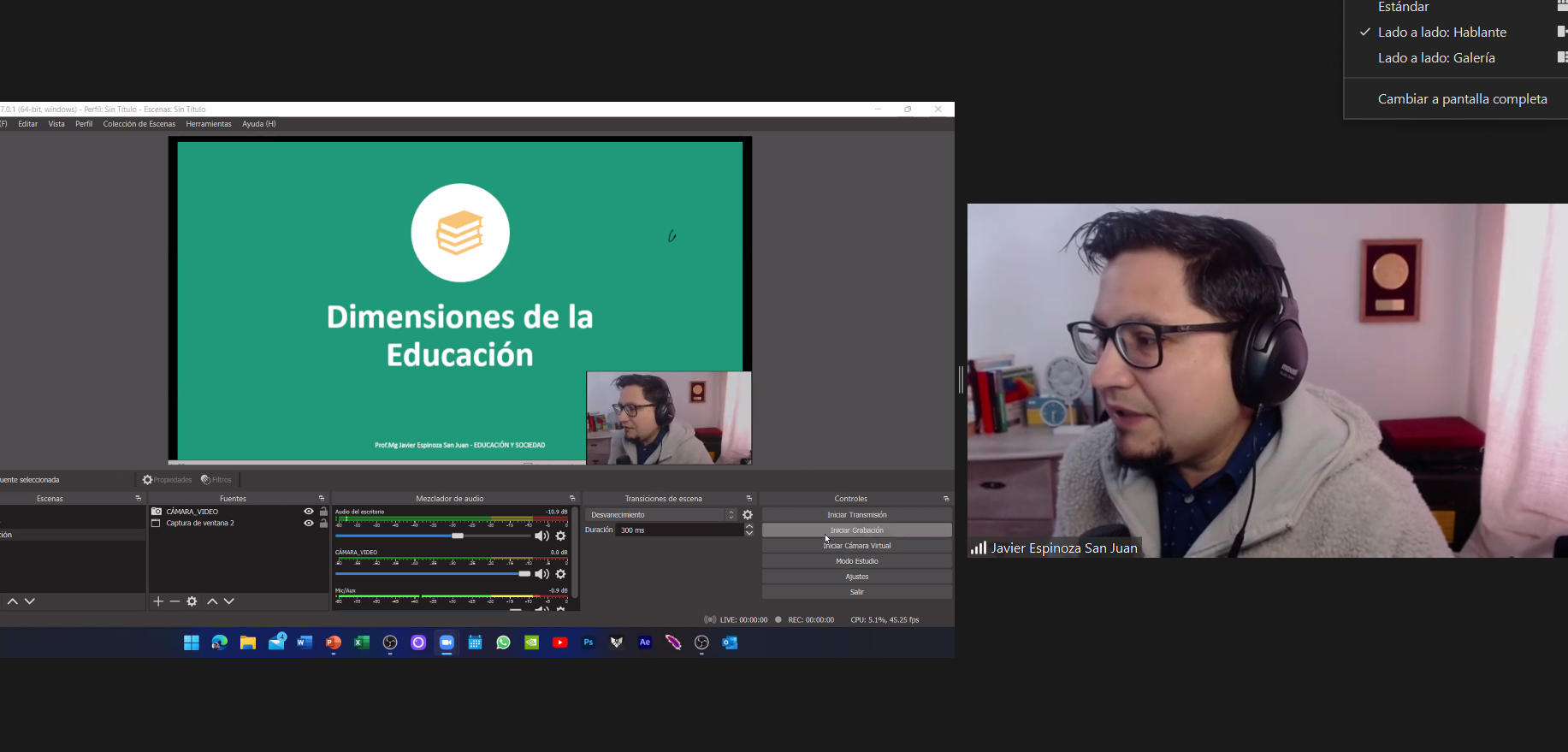
Task: Open File Explorer from the shared taskbar
Action: (x=248, y=642)
